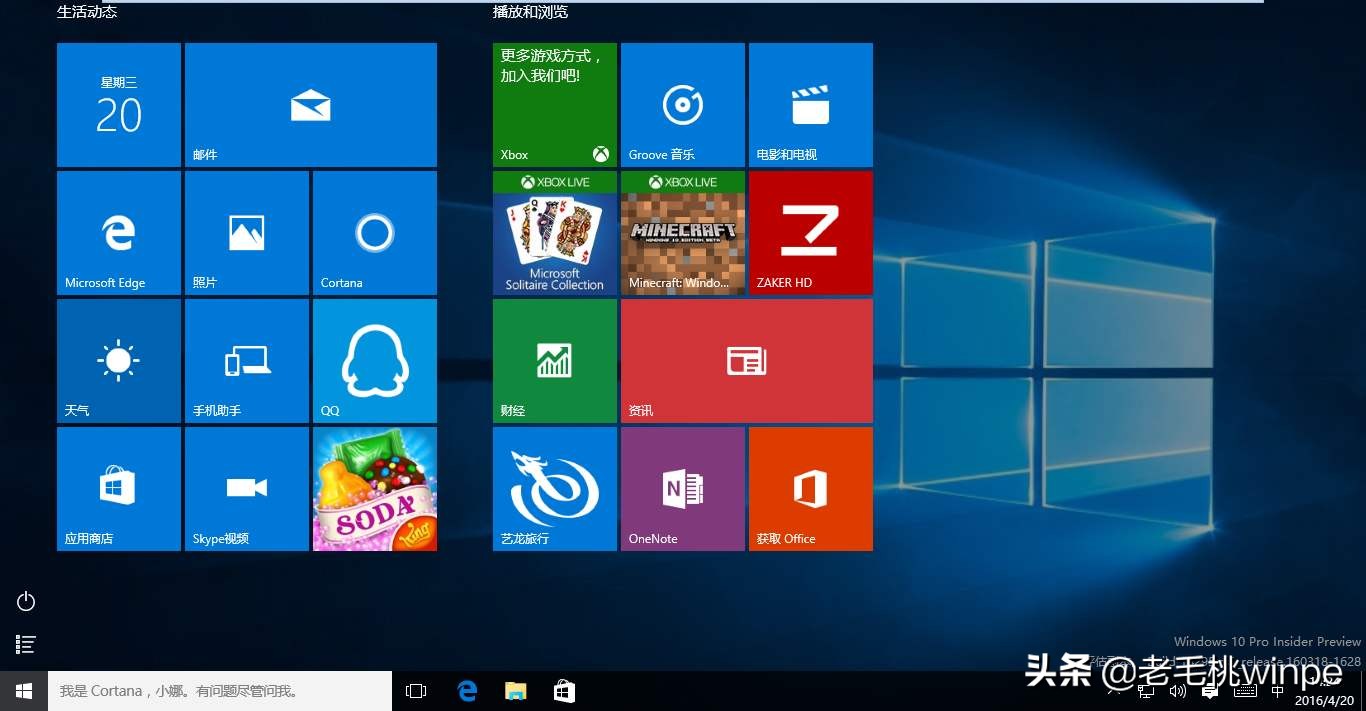Open the 财经 (Finance) tile

[554, 360]
